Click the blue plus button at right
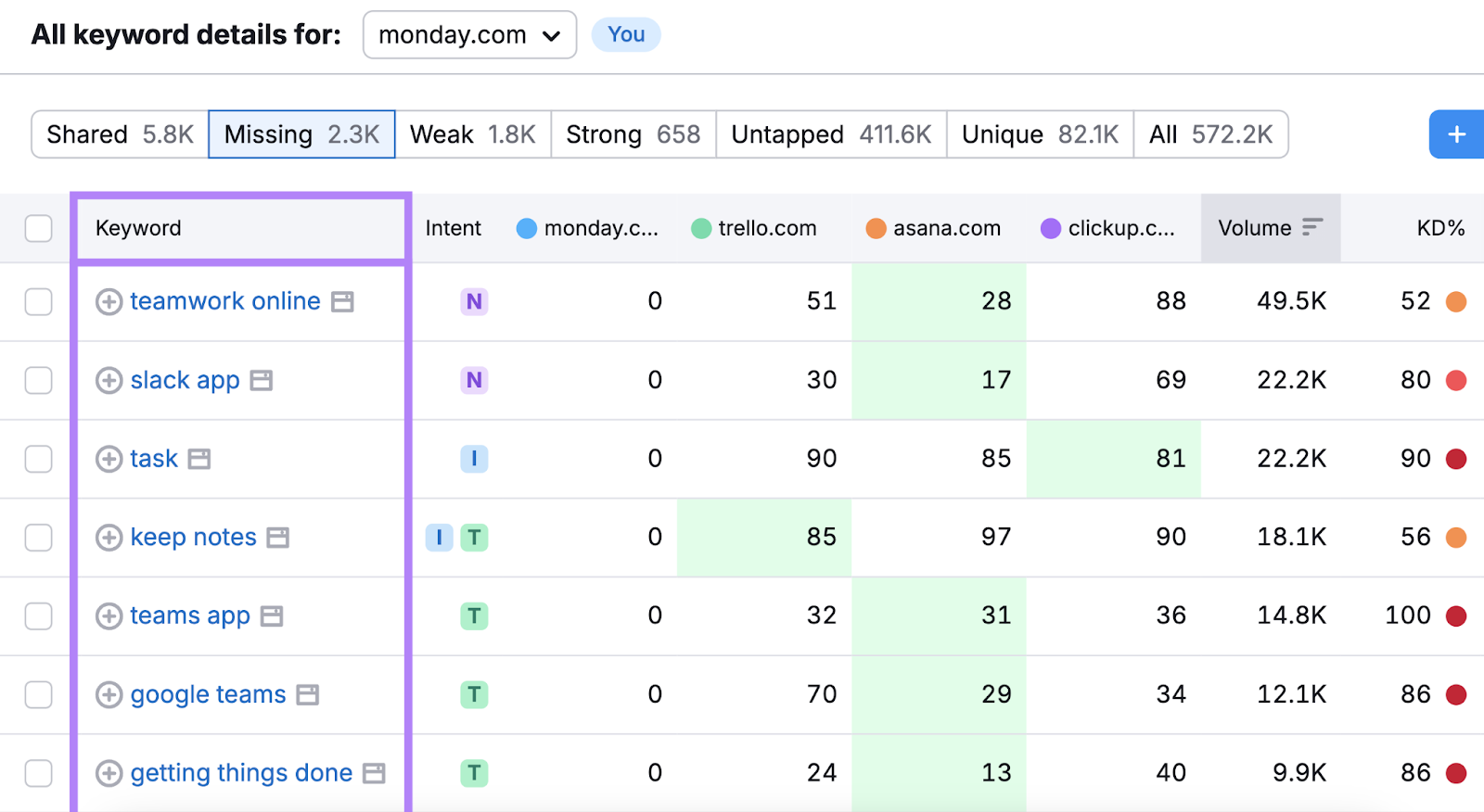Viewport: 1484px width, 812px height. tap(1456, 134)
